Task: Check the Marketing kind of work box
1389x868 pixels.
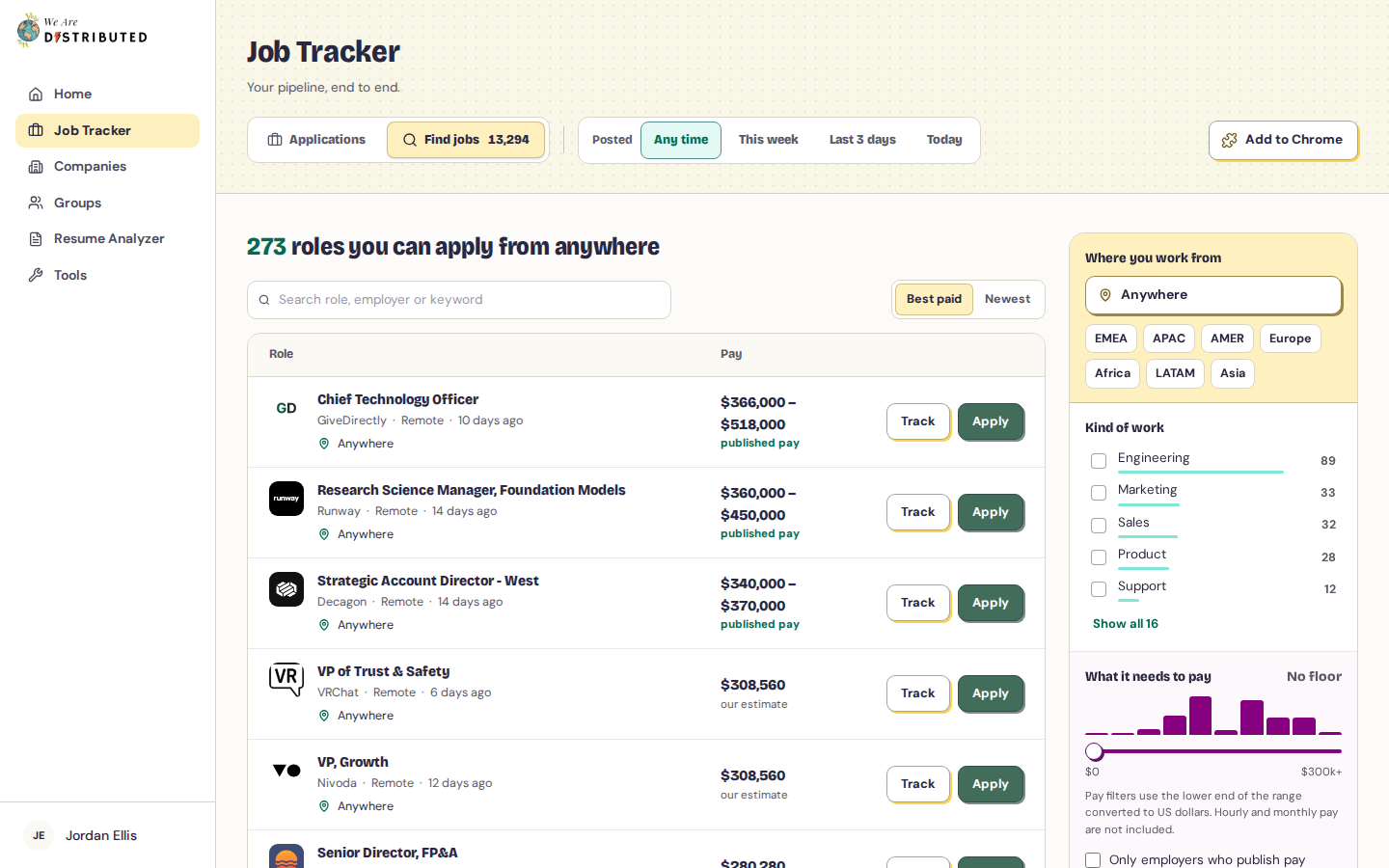Action: (x=1099, y=493)
